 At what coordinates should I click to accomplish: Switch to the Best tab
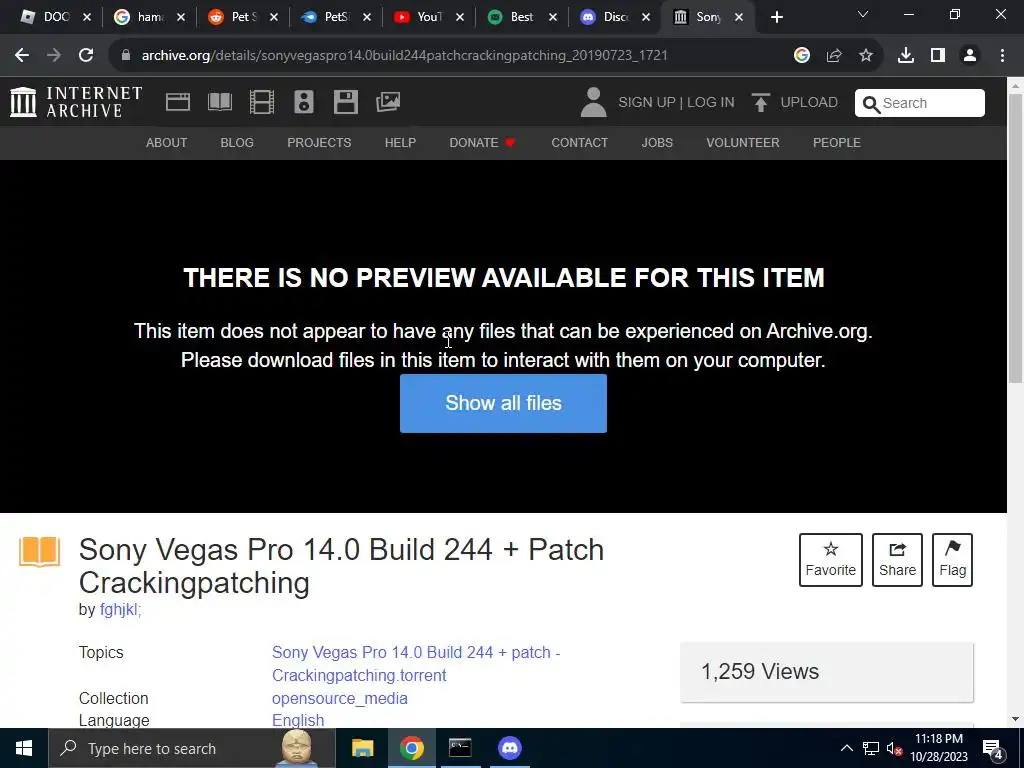tap(522, 17)
